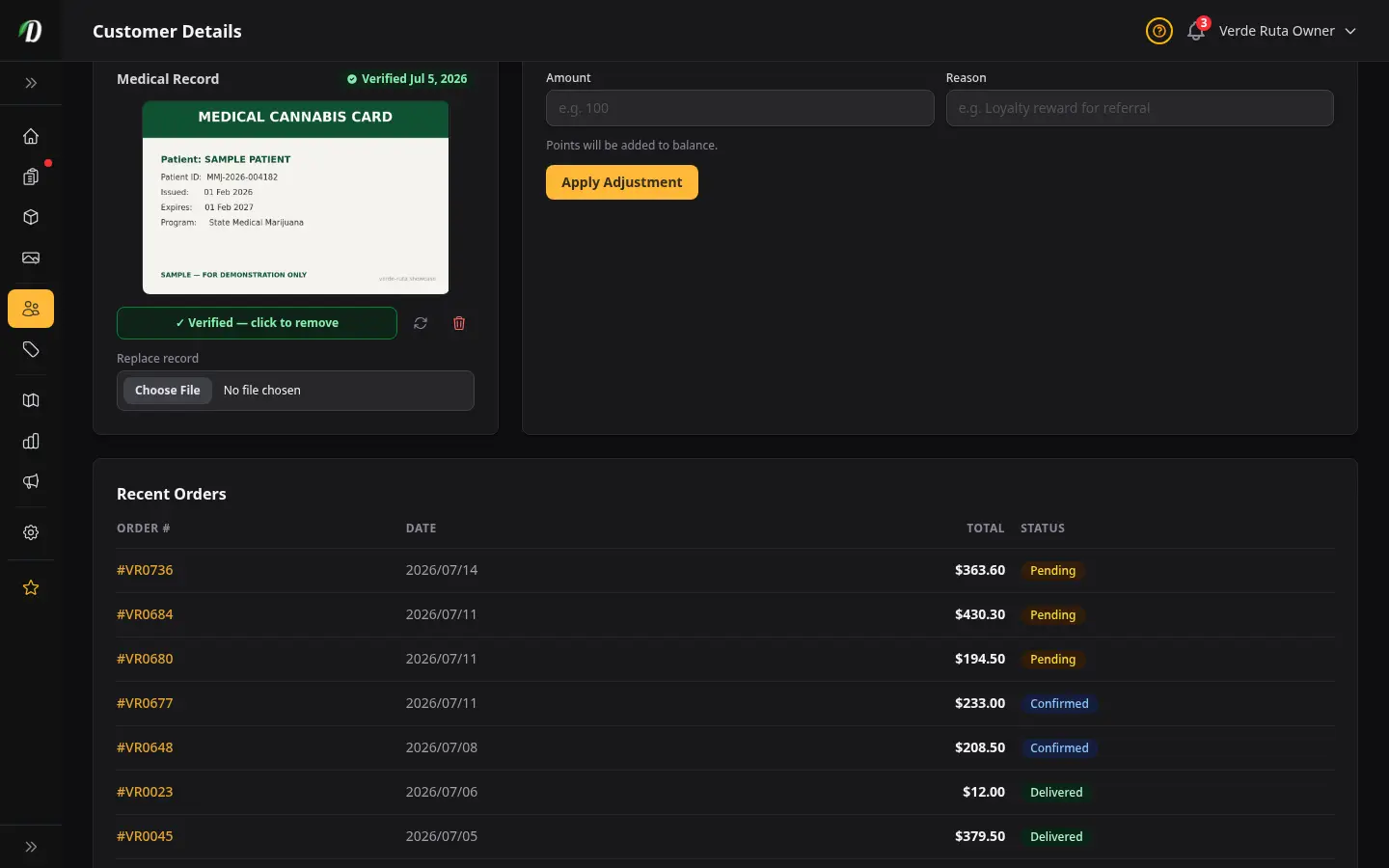The width and height of the screenshot is (1389, 868).
Task: Click the Customer Details page title
Action: pos(167,31)
